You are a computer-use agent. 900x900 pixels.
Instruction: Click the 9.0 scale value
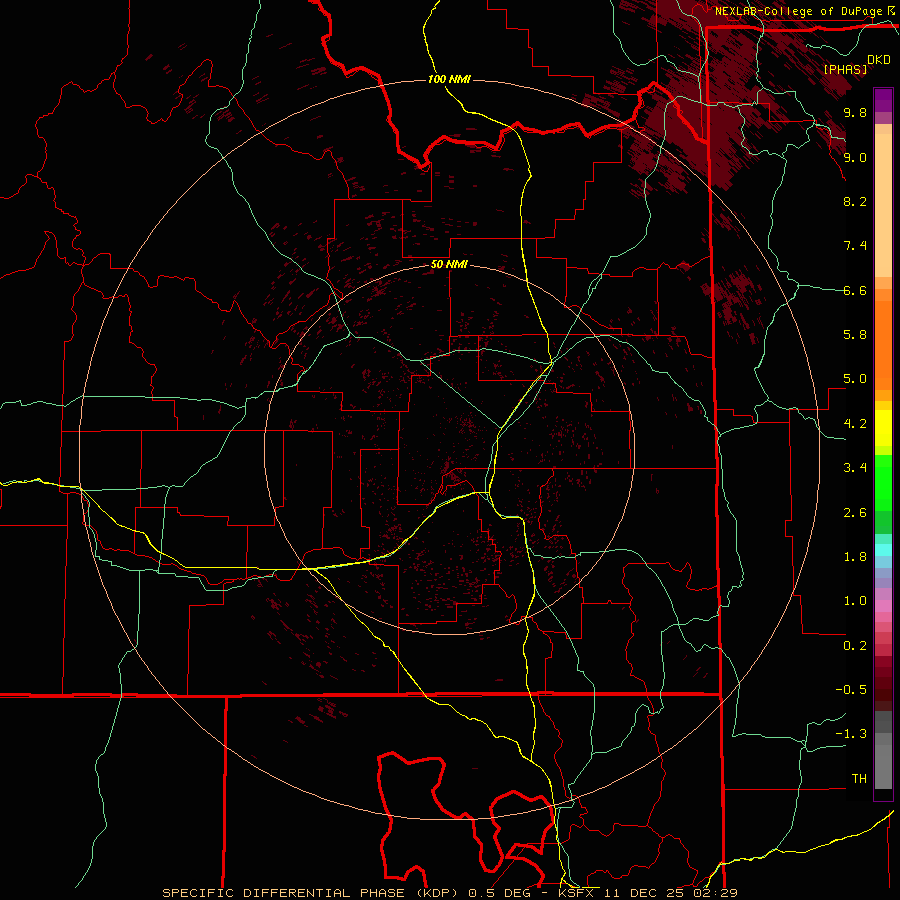[x=855, y=158]
